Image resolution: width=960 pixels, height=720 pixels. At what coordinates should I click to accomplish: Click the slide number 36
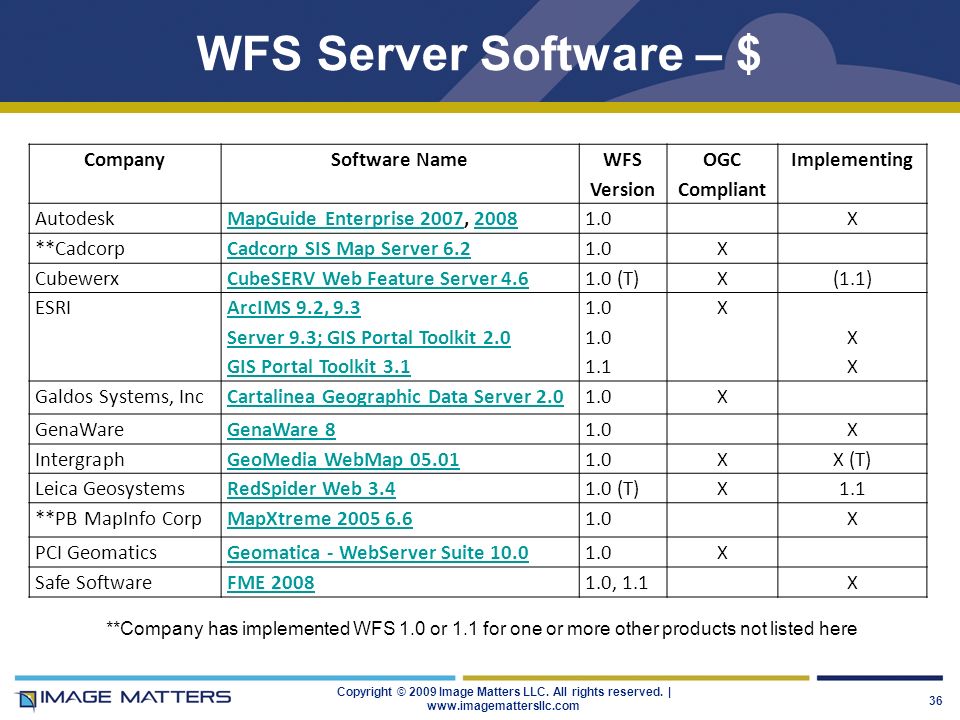pos(936,700)
